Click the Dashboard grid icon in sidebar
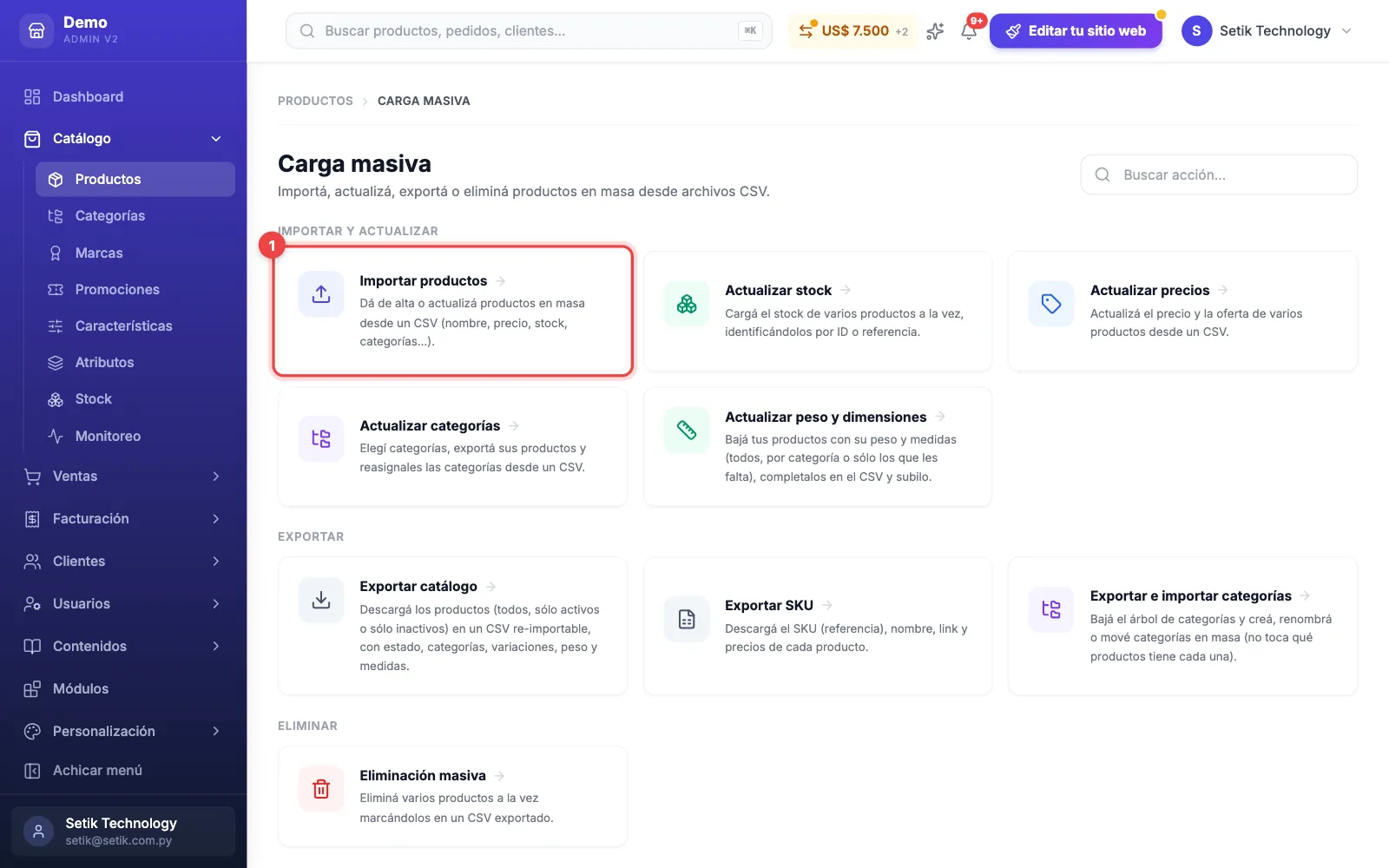Screen dimensions: 1389x868 pyautogui.click(x=32, y=96)
